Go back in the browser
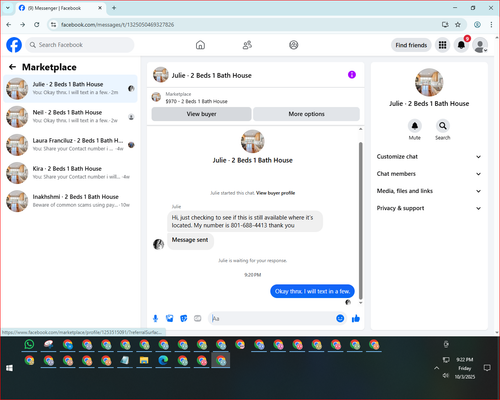Image resolution: width=500 pixels, height=400 pixels. 9,24
